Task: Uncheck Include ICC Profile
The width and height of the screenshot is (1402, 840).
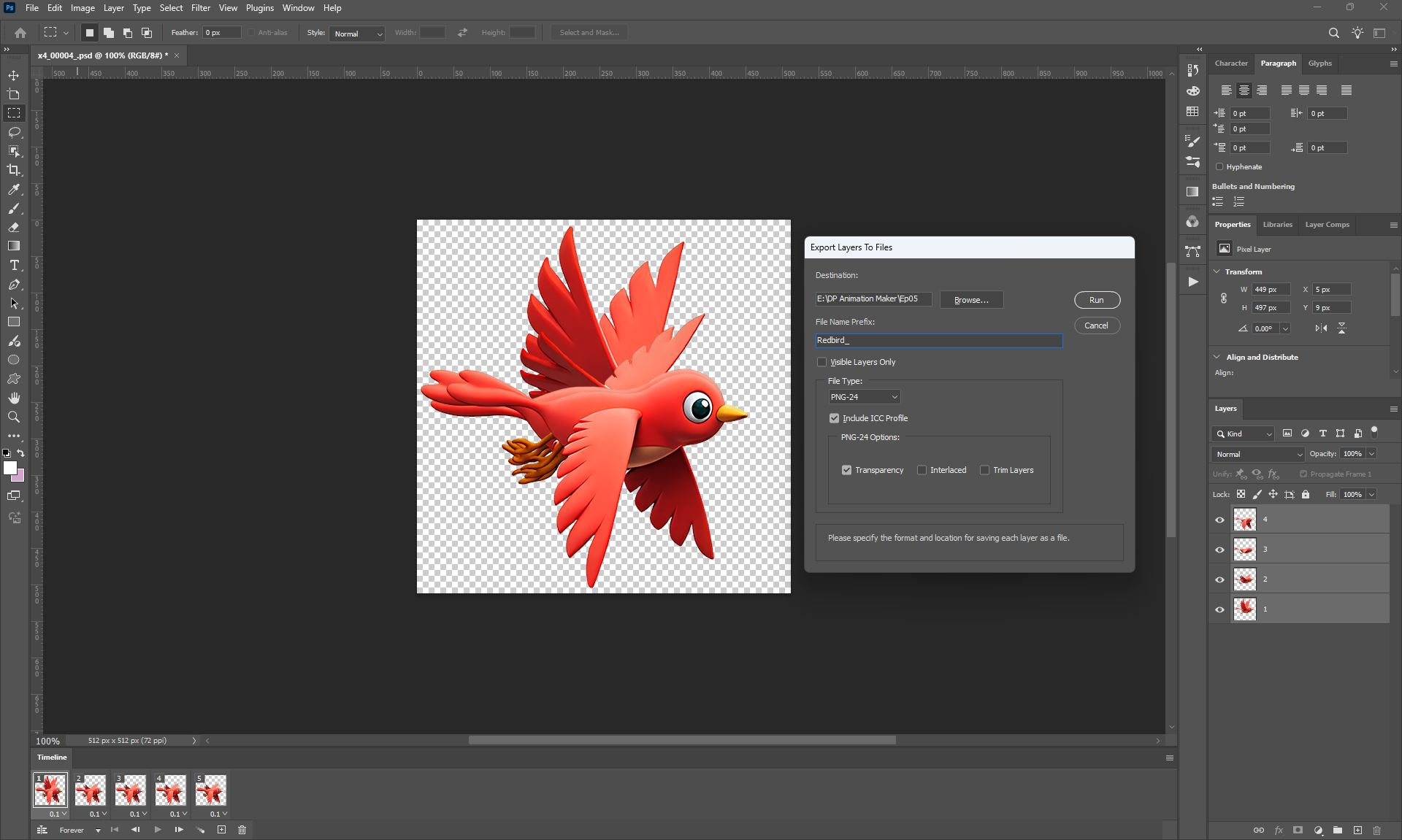Action: (835, 418)
